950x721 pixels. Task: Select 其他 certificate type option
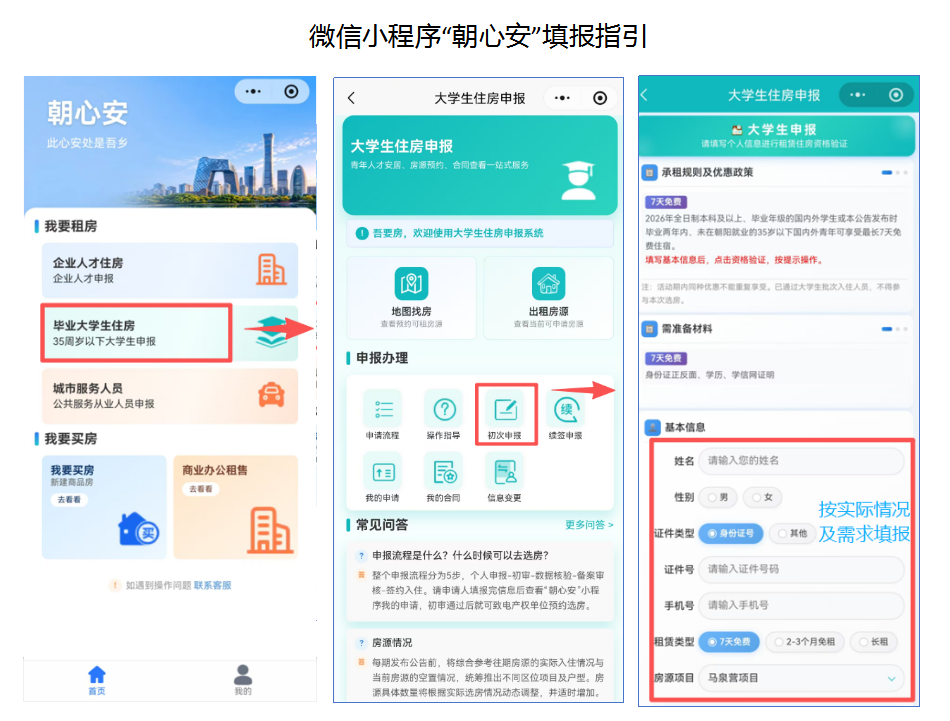tap(793, 534)
